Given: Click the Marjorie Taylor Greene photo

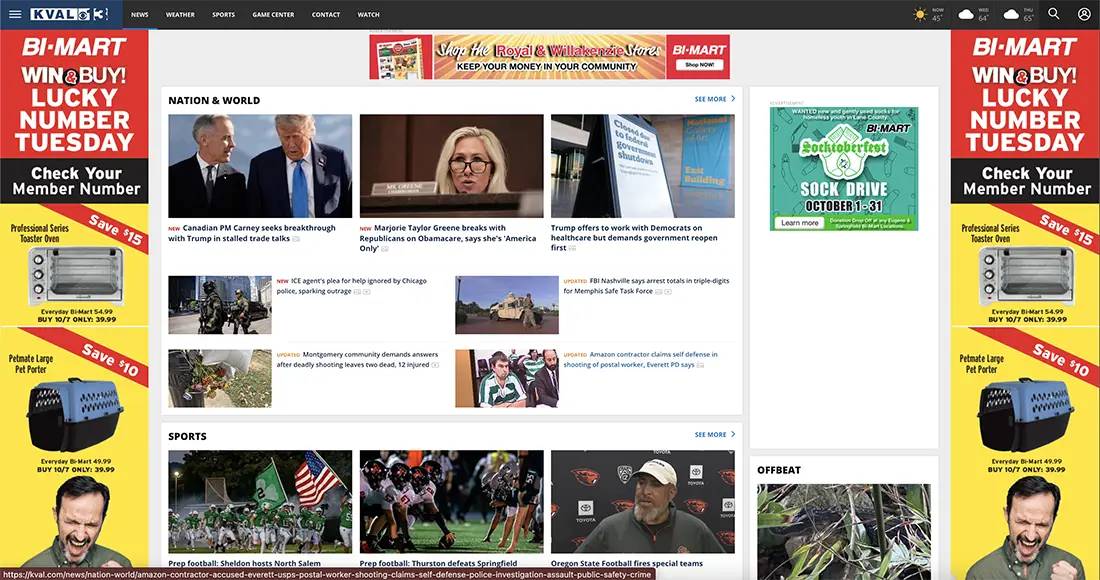Looking at the screenshot, I should coord(452,166).
